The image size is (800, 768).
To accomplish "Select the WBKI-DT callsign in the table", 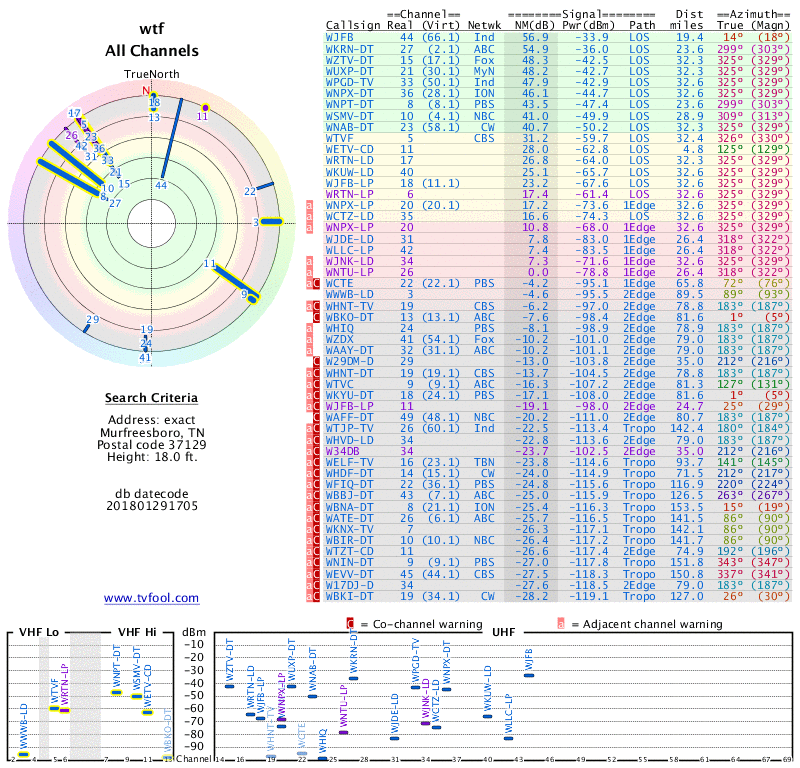I will click(x=349, y=596).
